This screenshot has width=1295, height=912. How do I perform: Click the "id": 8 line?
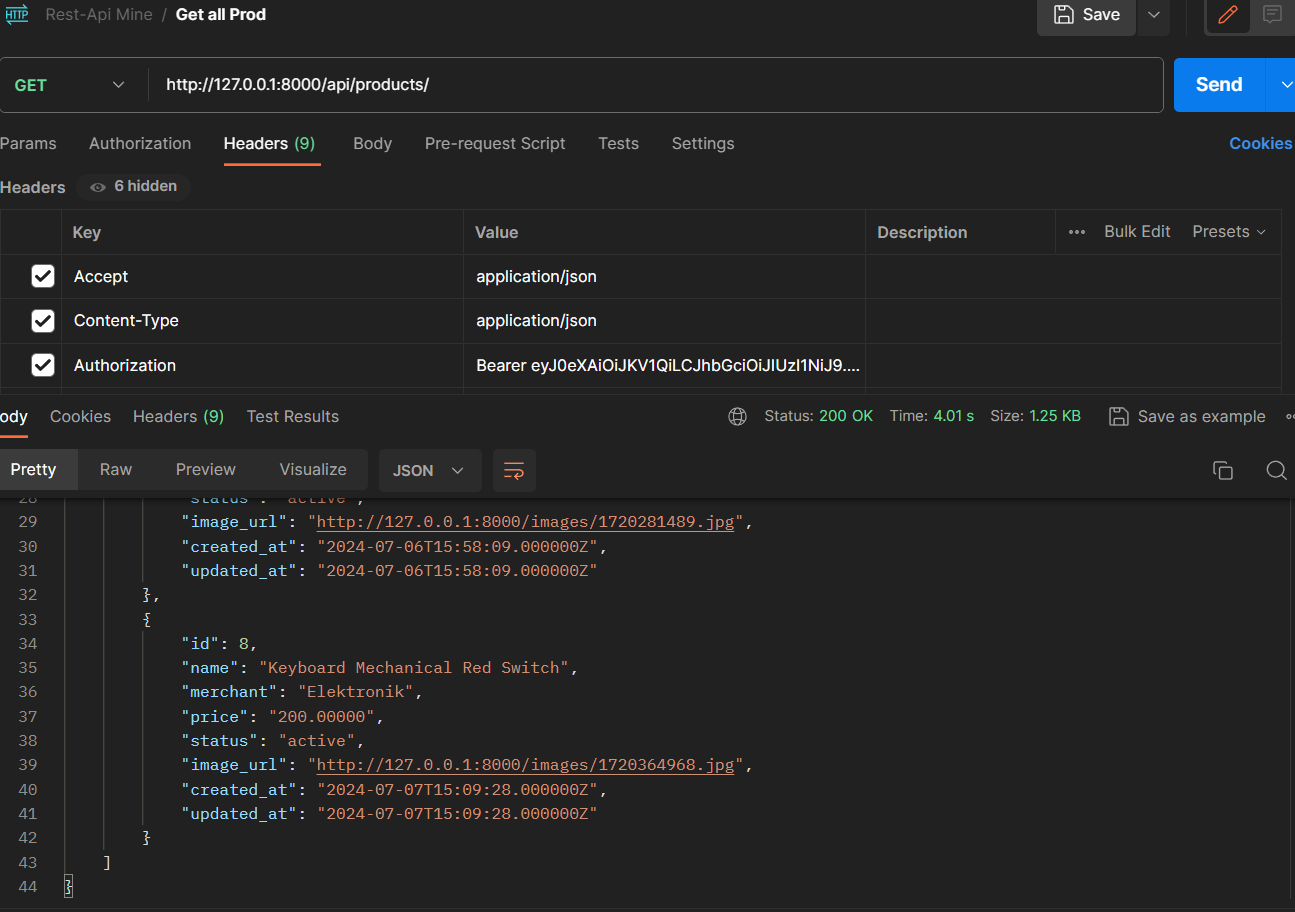(x=219, y=644)
